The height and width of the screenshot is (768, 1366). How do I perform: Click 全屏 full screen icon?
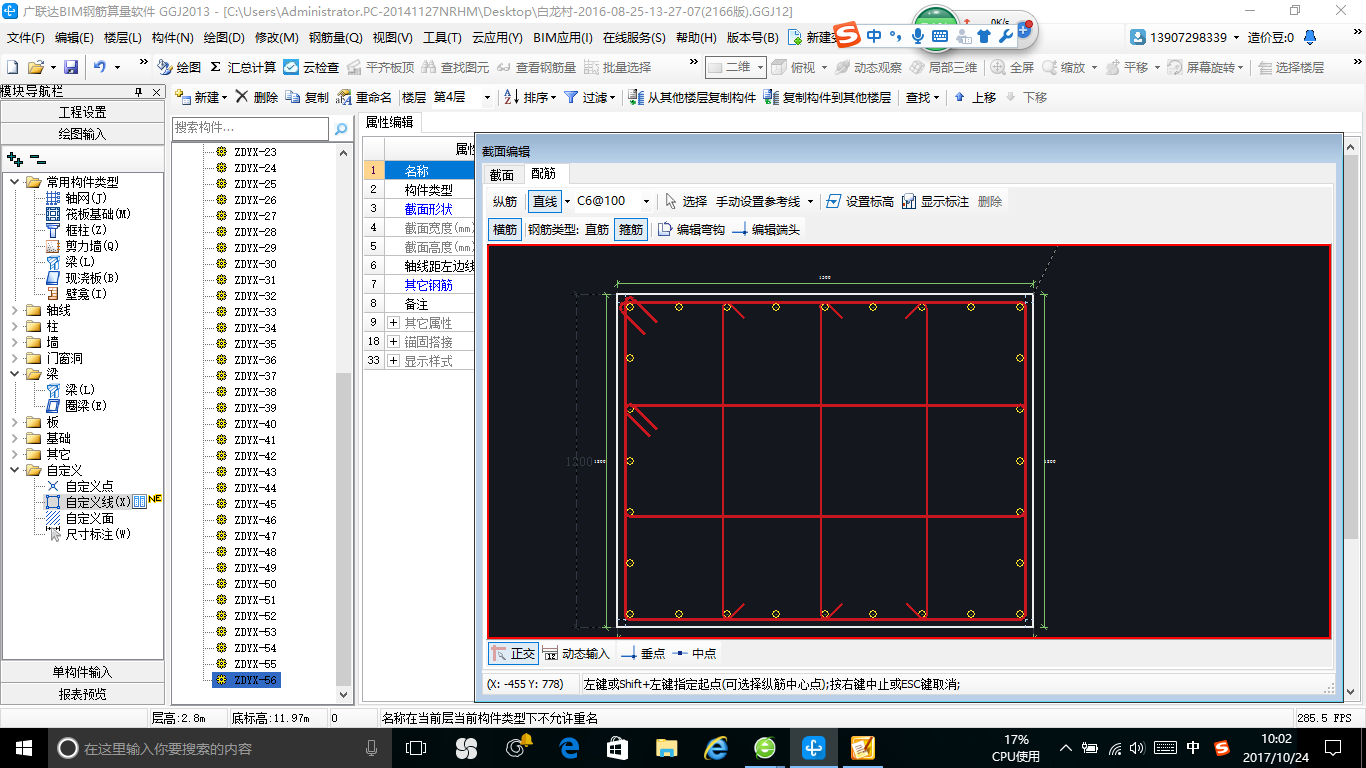tap(1013, 67)
